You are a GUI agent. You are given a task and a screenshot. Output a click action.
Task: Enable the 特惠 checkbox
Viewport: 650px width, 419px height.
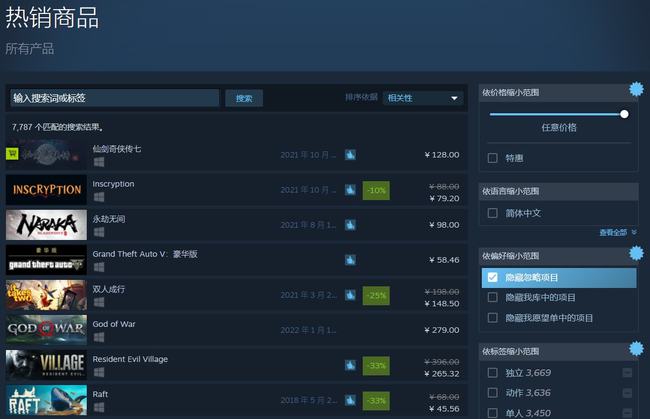click(492, 158)
